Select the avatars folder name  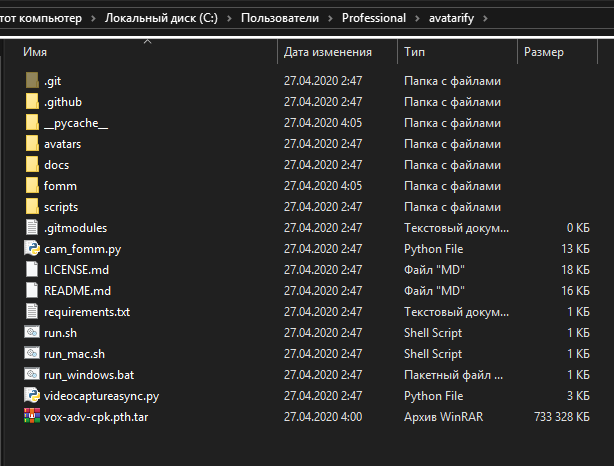[62, 144]
